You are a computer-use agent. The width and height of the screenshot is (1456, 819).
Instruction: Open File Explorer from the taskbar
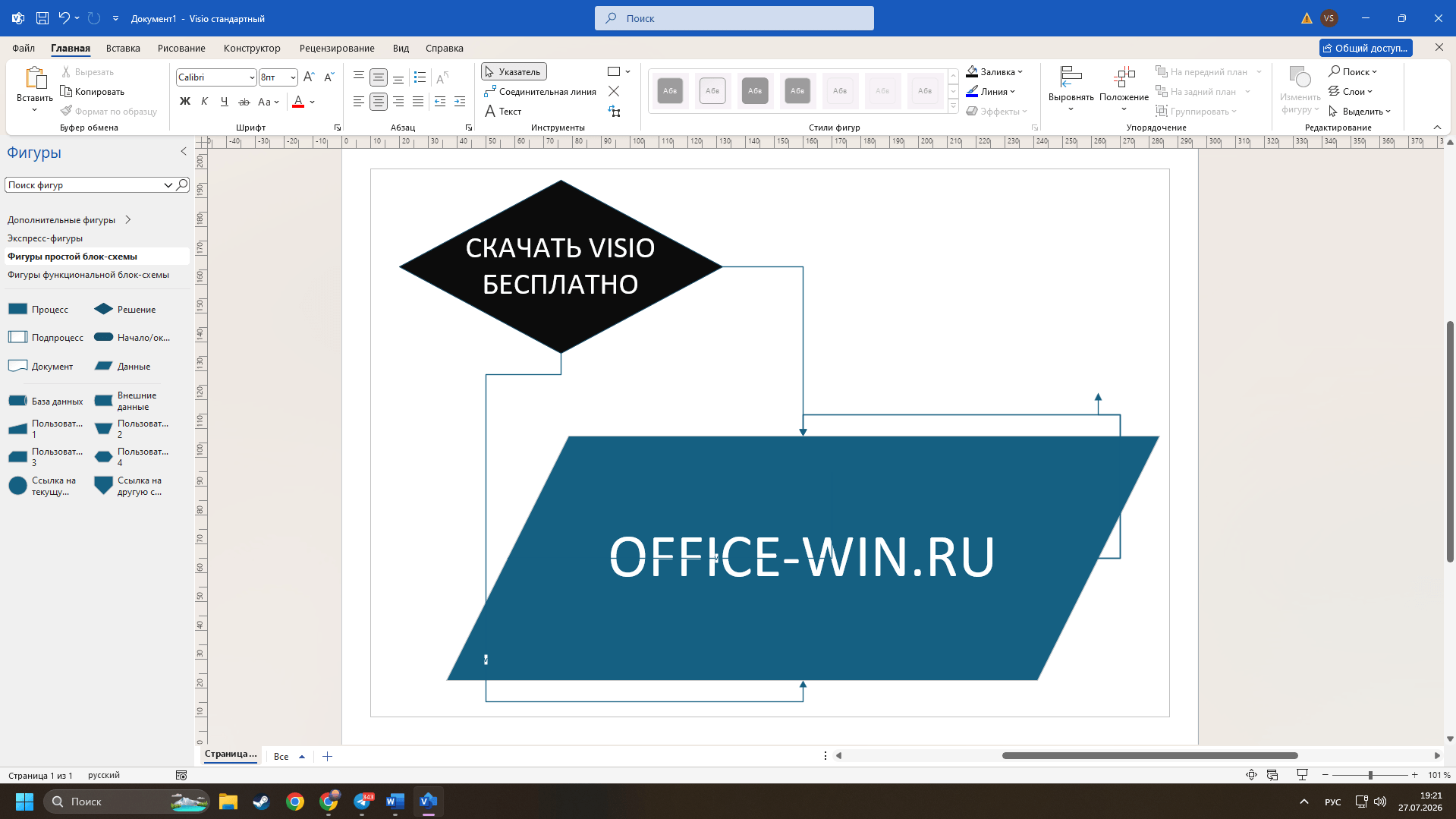[x=228, y=802]
